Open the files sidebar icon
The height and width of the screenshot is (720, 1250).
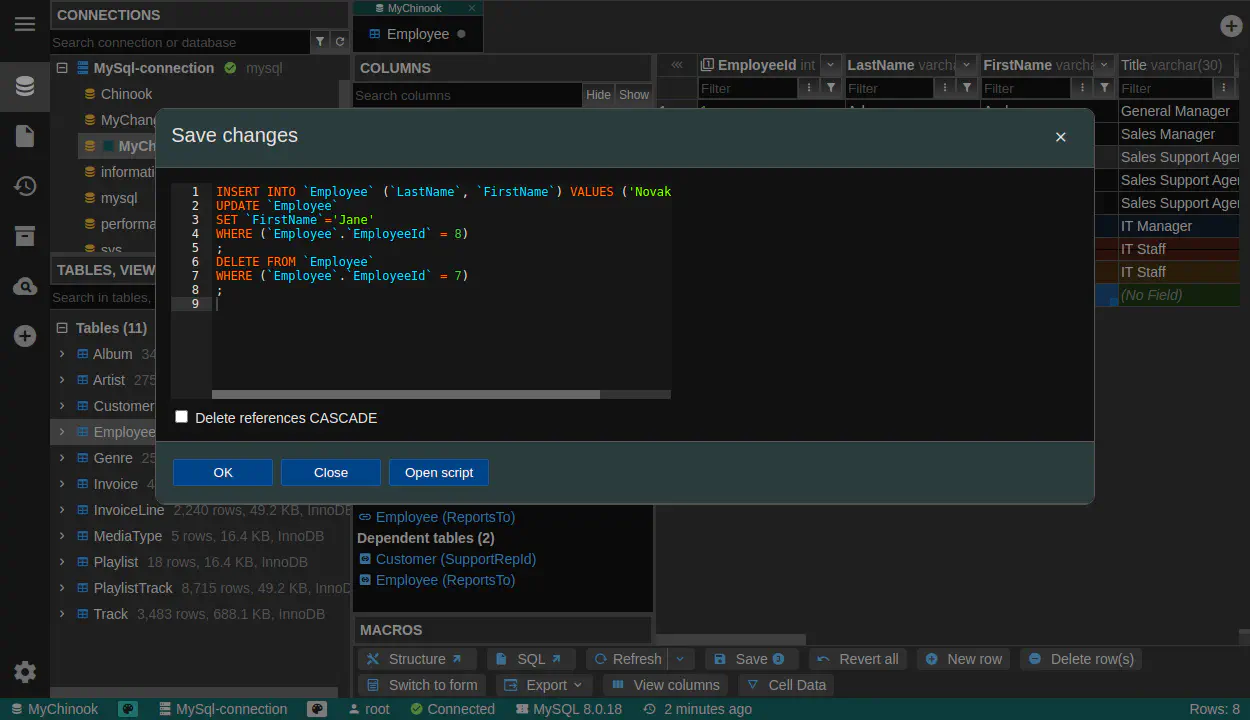(x=25, y=136)
